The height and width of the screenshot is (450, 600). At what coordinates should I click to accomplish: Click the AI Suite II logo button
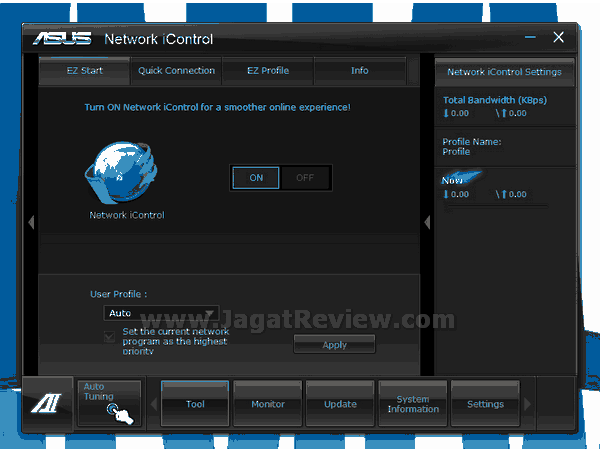[47, 403]
